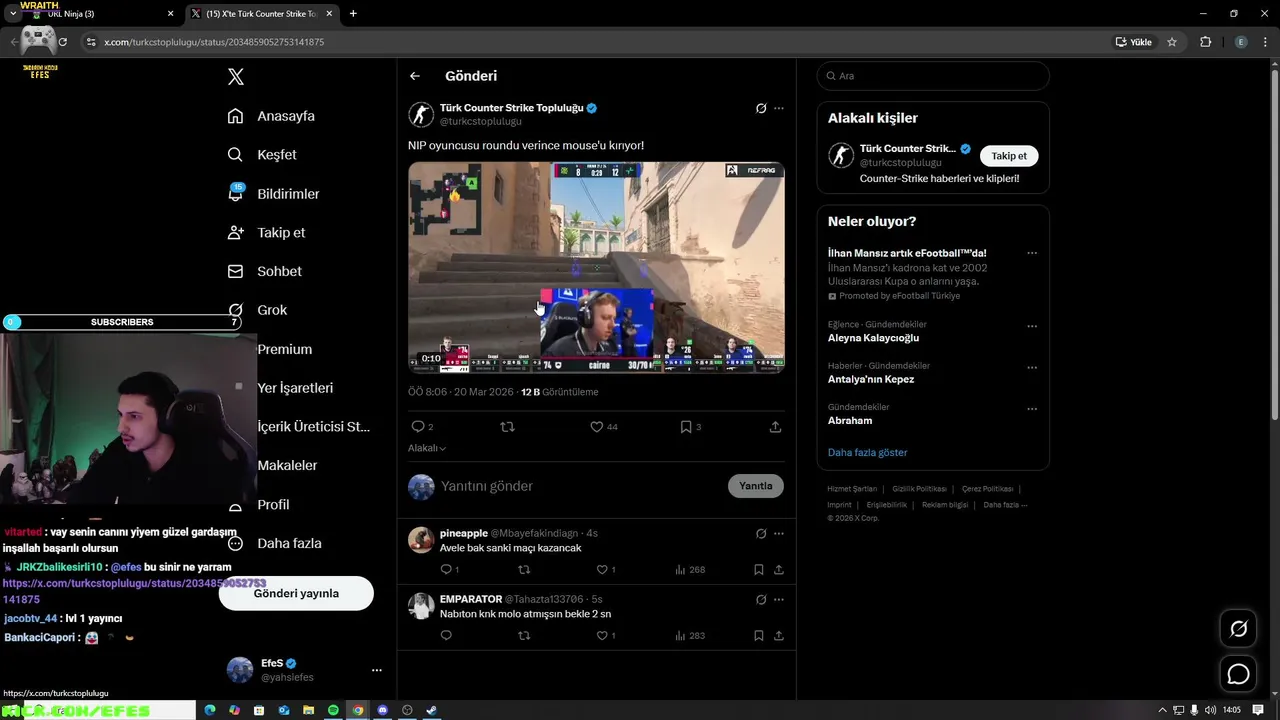The height and width of the screenshot is (720, 1280).
Task: Open options for İlhan Mansız trend
Action: (x=1032, y=254)
